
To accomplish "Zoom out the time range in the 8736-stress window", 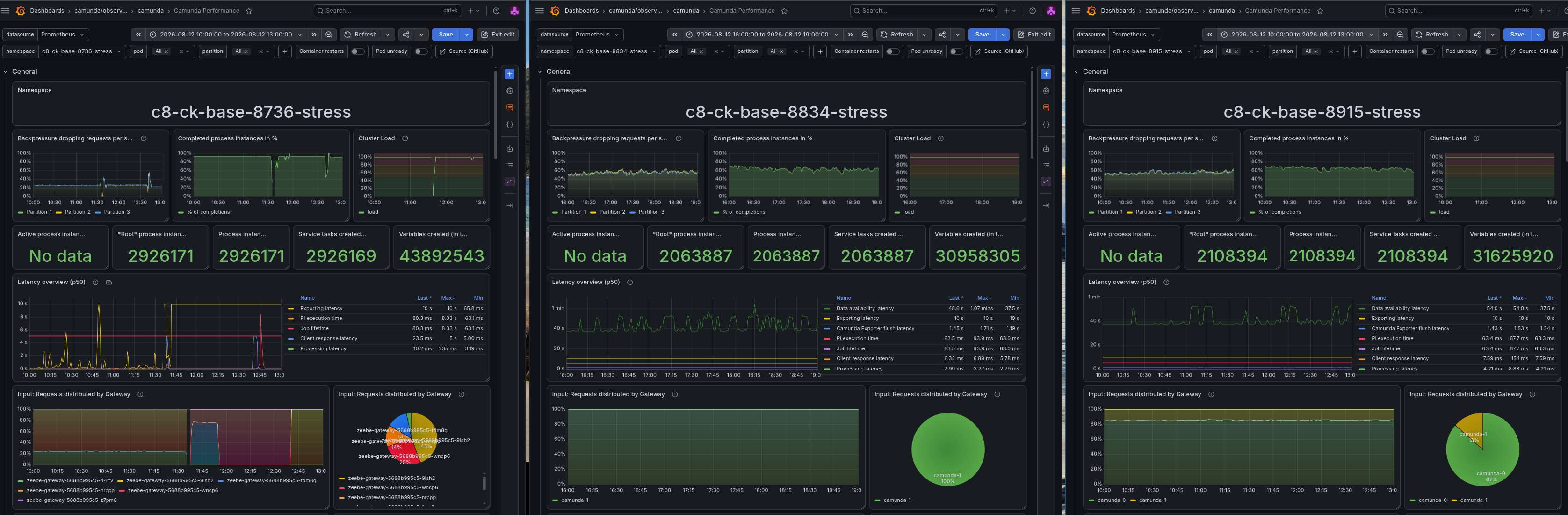I will (x=329, y=35).
